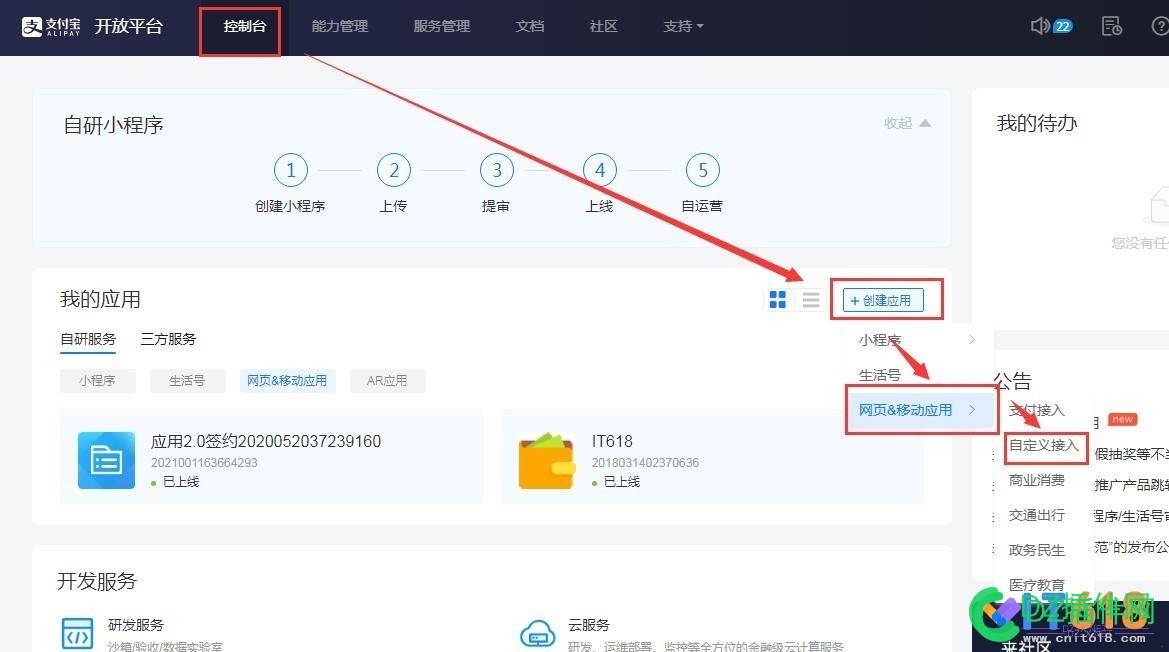Open help via the question mark icon

pyautogui.click(x=1157, y=26)
